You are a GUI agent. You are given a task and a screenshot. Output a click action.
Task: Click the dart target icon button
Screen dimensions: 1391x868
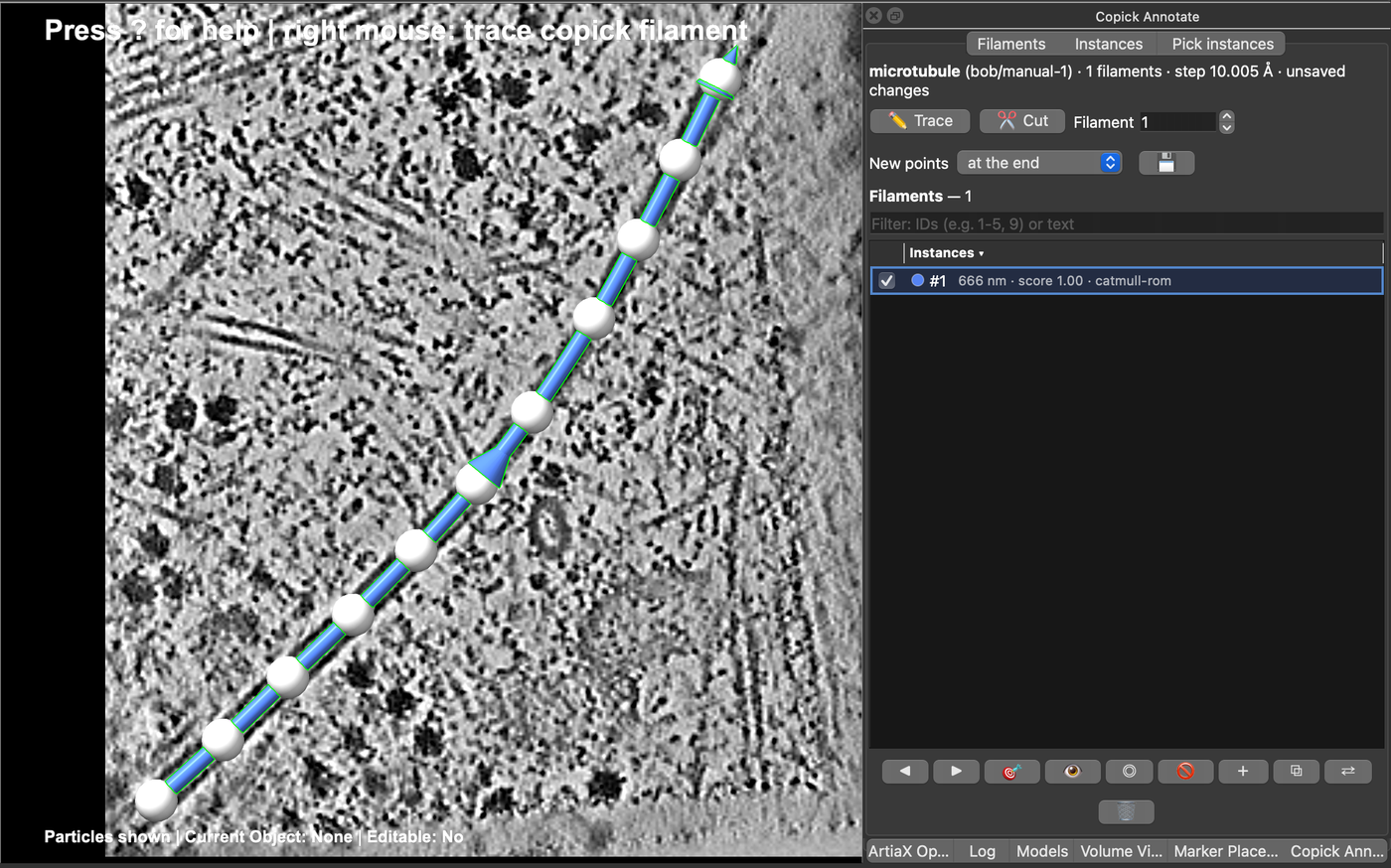click(1011, 771)
